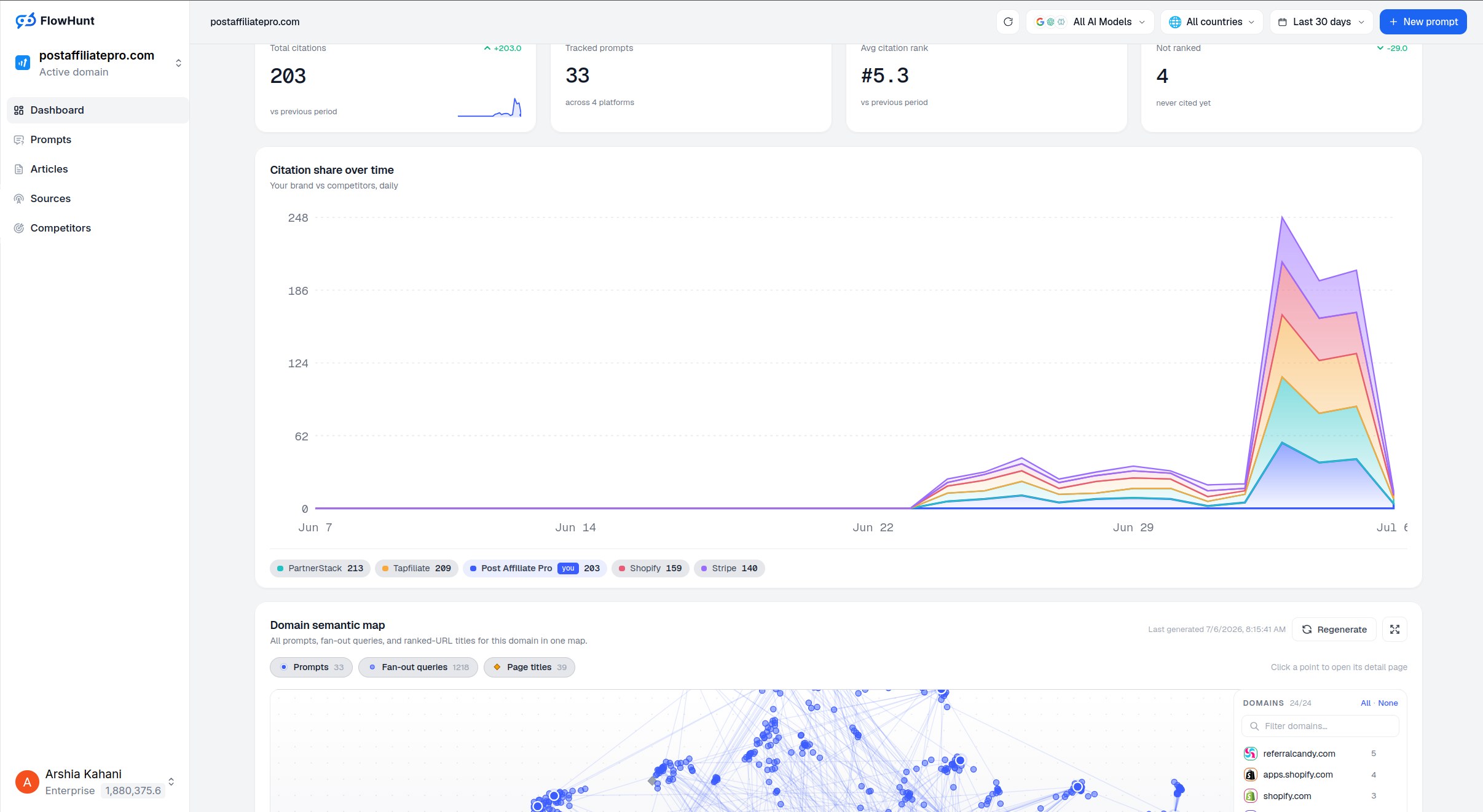This screenshot has width=1483, height=812.
Task: Toggle the Page titles filter chip
Action: 529,667
